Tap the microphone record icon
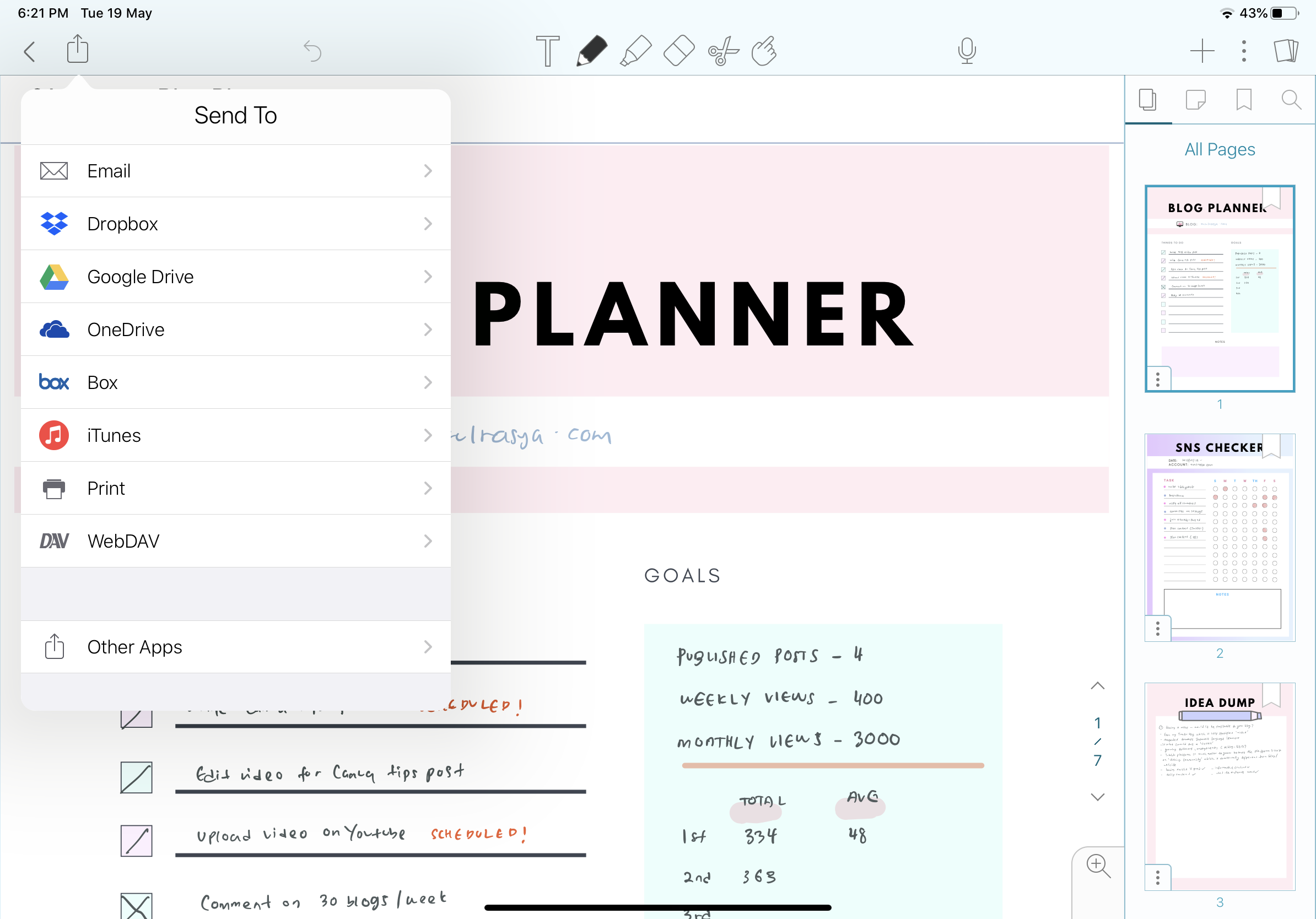 pyautogui.click(x=967, y=51)
